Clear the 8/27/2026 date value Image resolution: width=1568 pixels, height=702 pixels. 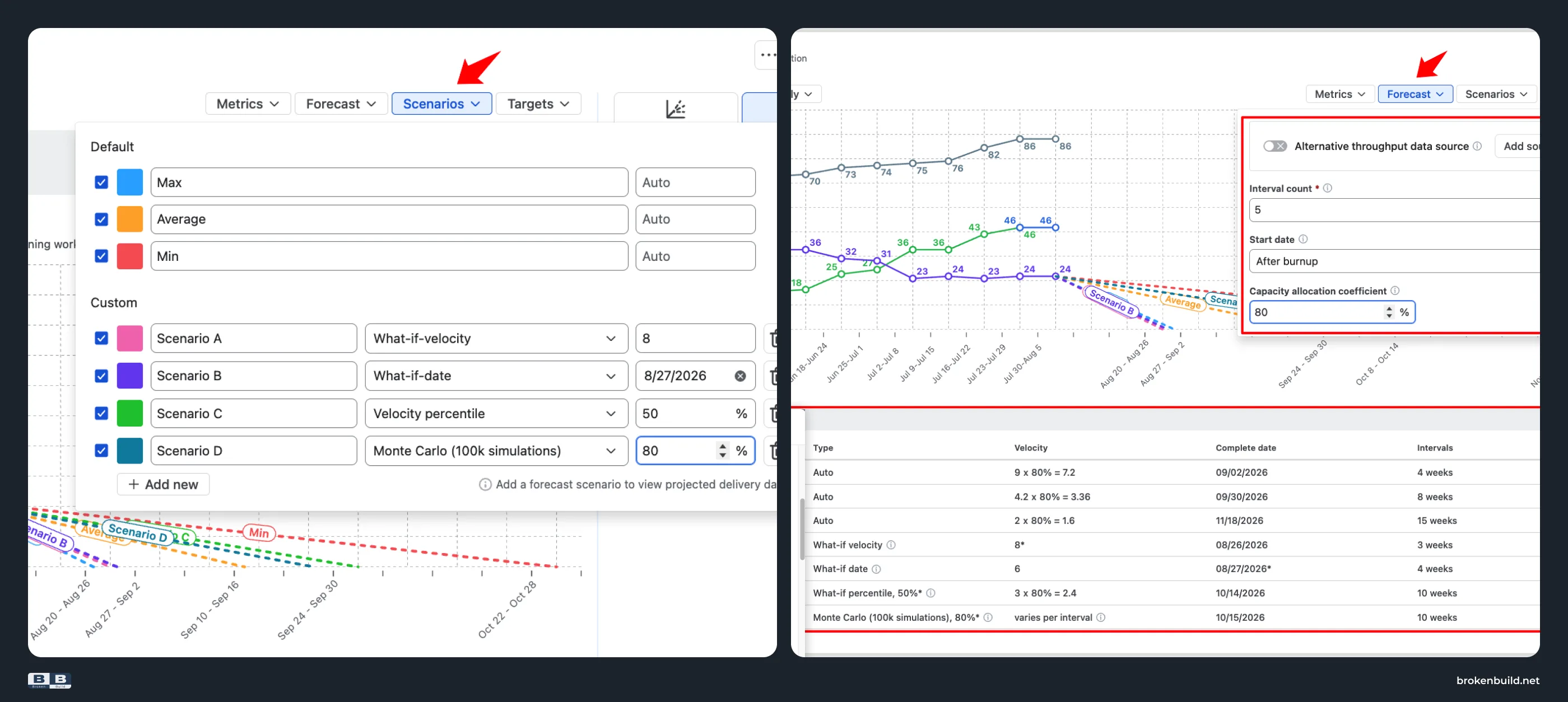point(740,376)
